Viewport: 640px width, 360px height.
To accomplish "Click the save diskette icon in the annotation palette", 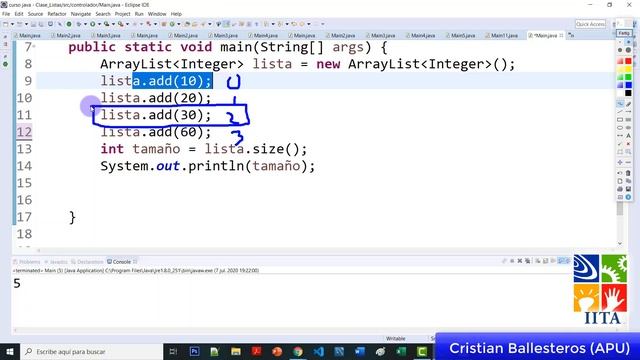I will [x=629, y=189].
